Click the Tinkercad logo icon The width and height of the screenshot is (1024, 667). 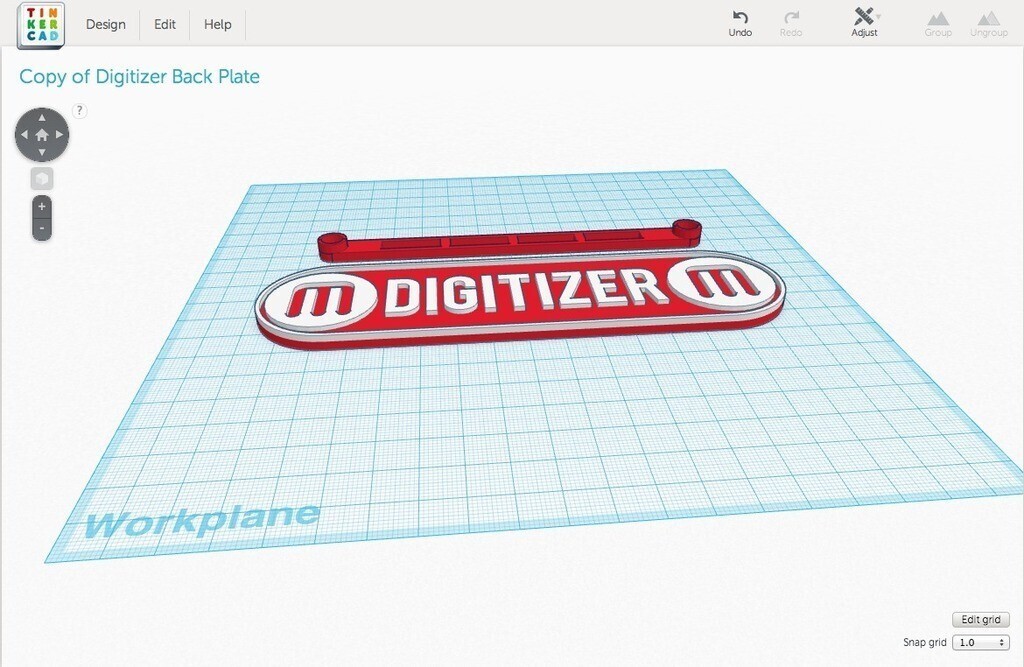(41, 25)
